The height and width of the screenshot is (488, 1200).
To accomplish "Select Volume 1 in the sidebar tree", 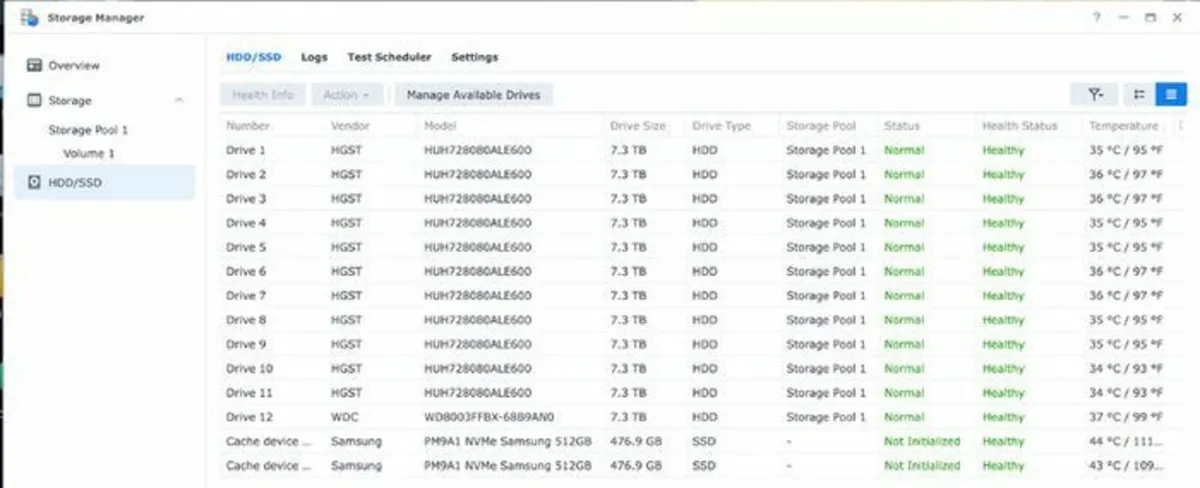I will tap(89, 154).
